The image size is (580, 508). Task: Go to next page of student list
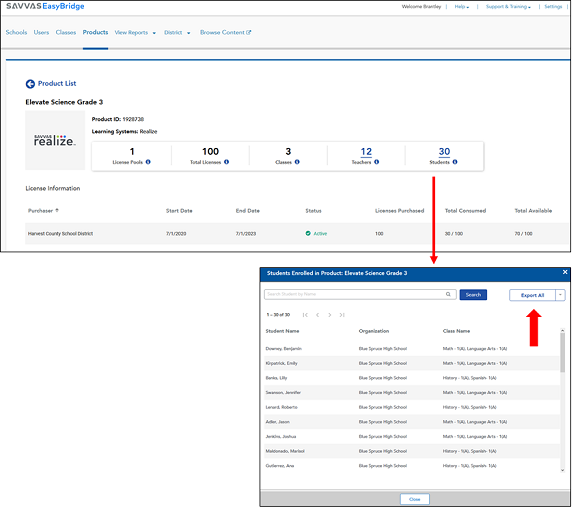pos(330,315)
